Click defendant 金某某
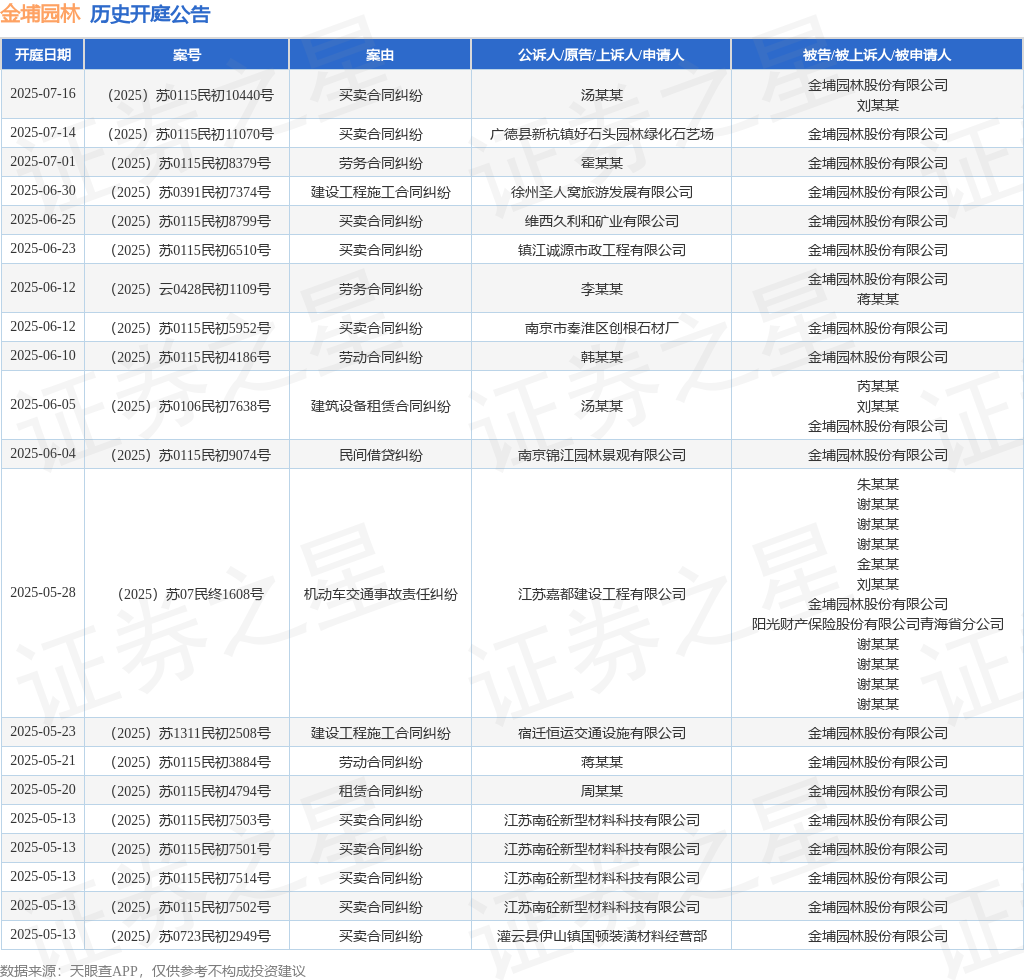Viewport: 1024px width, 980px height. (878, 564)
